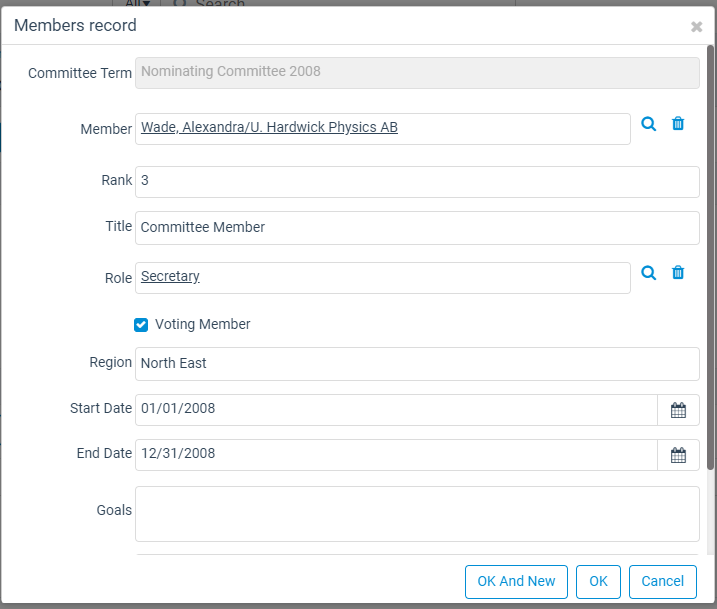Click the Voting Member label text
The width and height of the screenshot is (717, 609).
(x=203, y=324)
